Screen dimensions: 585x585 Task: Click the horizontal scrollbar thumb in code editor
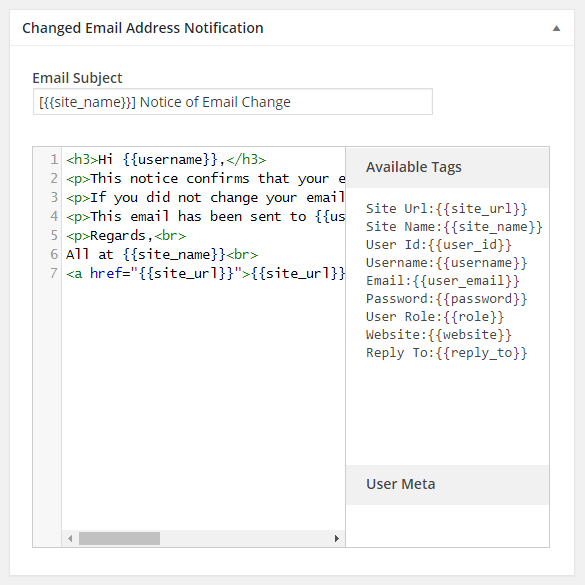pos(119,538)
